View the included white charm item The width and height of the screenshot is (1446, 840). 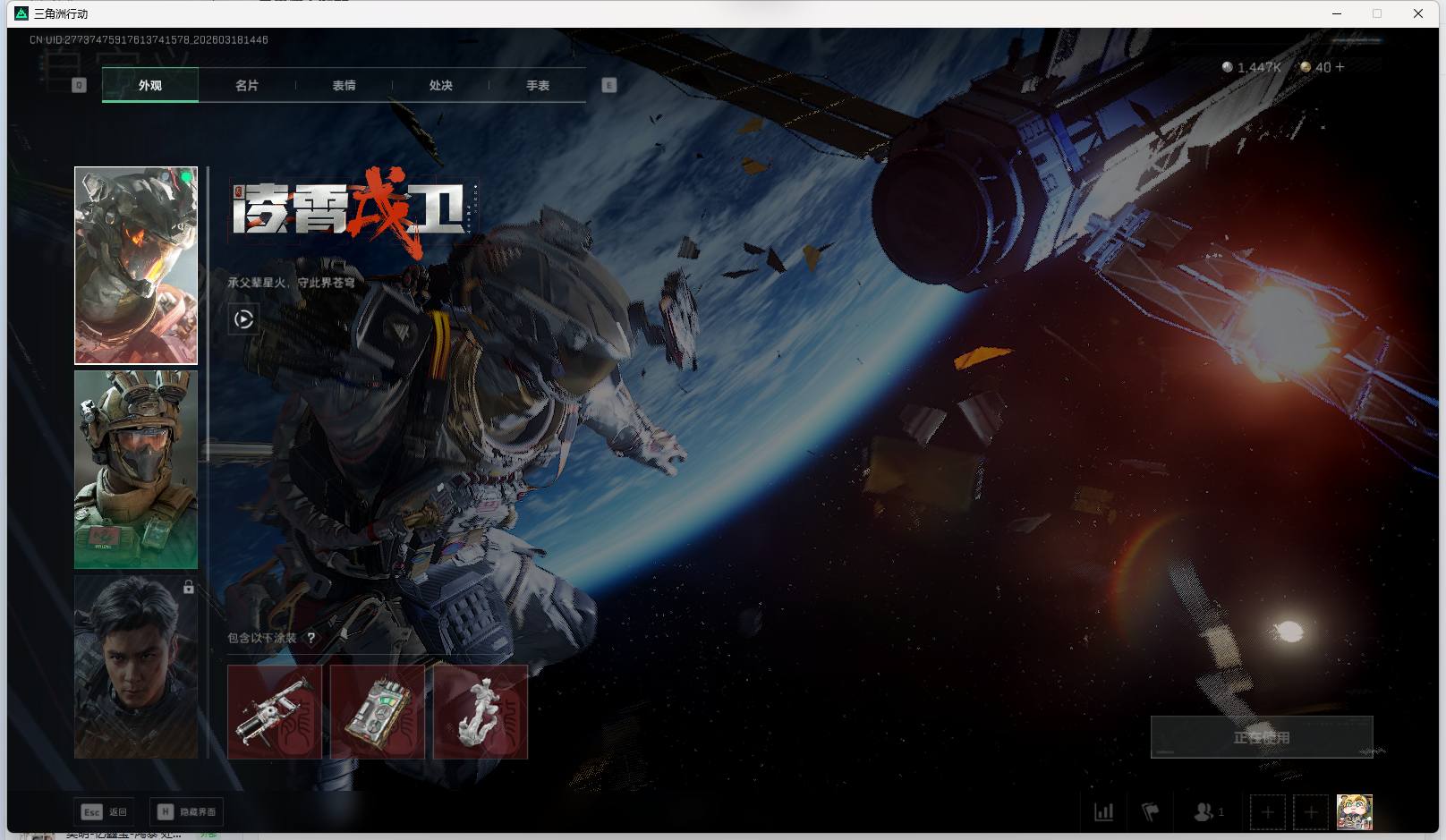click(481, 711)
